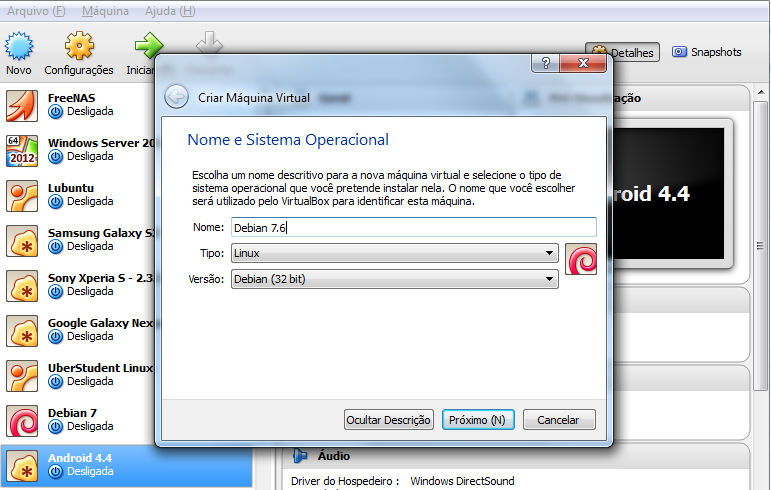Viewport: 771px width, 490px height.
Task: Click the back arrow in wizard dialog
Action: tap(176, 96)
